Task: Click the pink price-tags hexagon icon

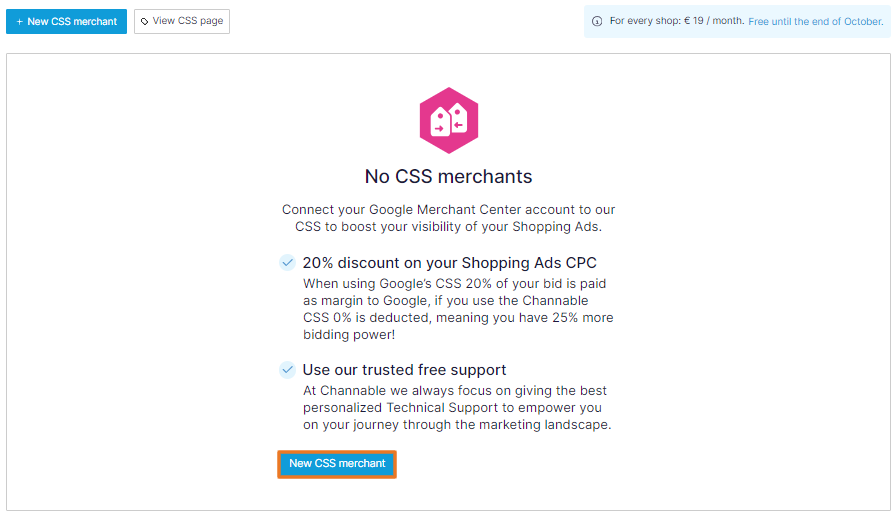Action: coord(449,120)
